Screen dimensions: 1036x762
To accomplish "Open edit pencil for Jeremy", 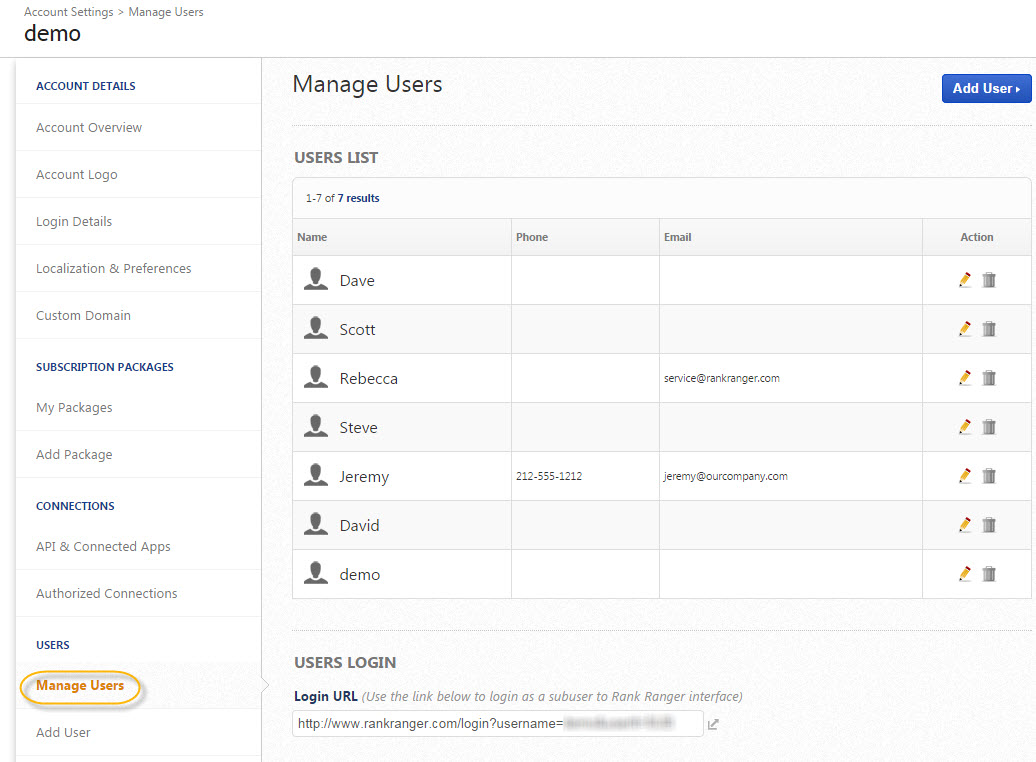I will tap(965, 476).
